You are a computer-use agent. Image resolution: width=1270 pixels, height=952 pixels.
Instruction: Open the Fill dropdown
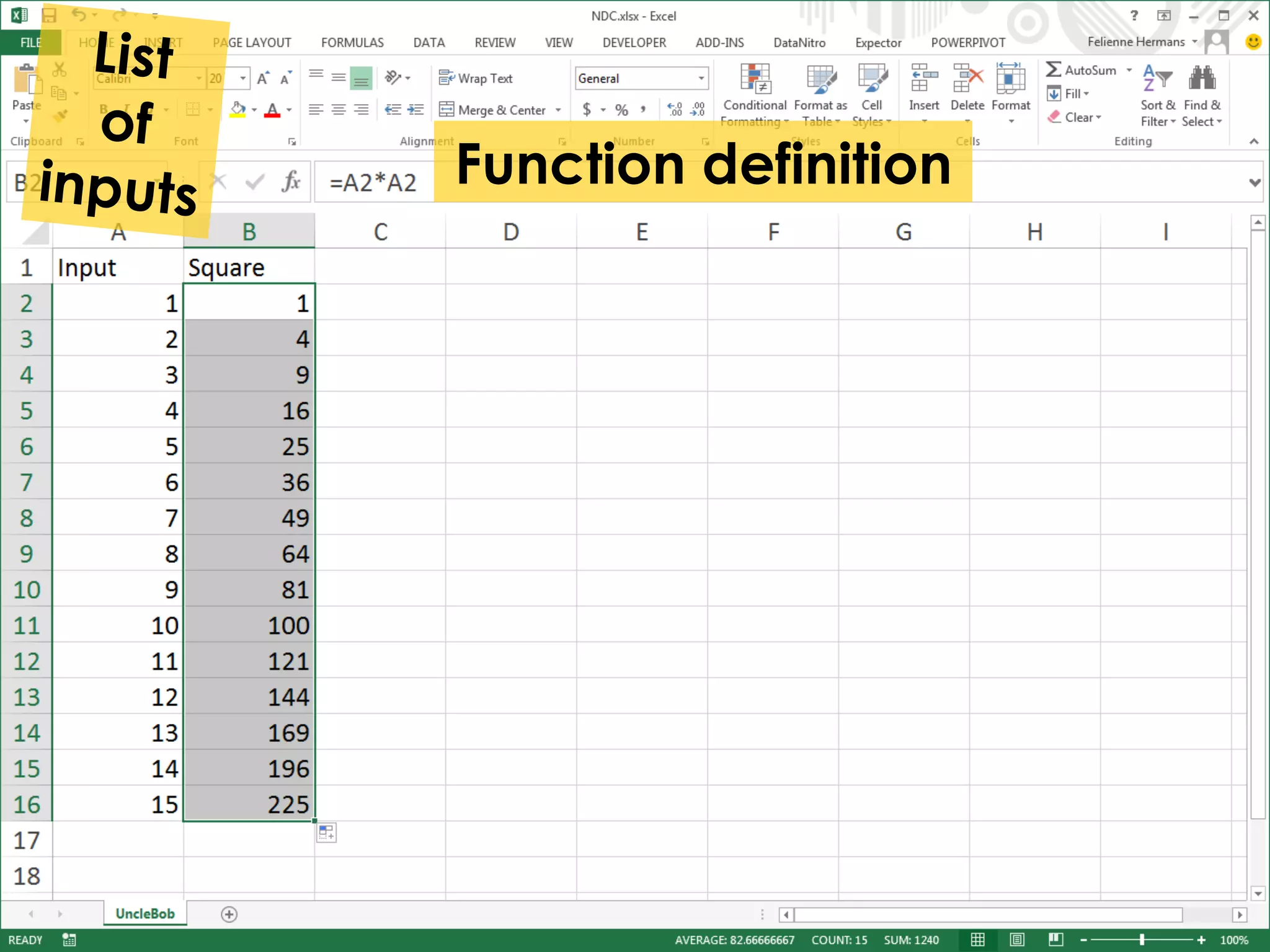1068,94
